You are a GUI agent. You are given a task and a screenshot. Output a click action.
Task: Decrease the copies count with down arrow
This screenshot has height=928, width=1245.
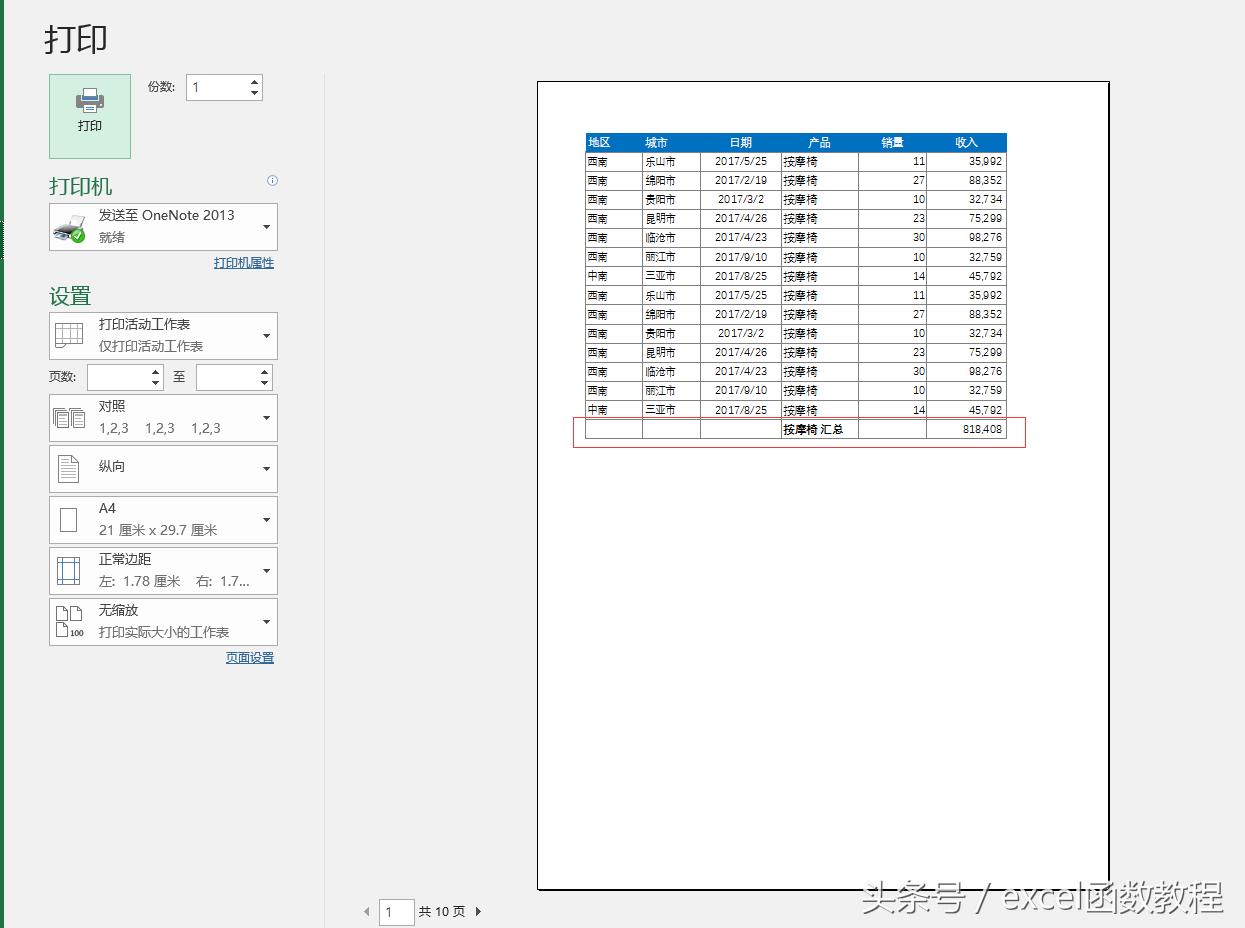tap(255, 93)
